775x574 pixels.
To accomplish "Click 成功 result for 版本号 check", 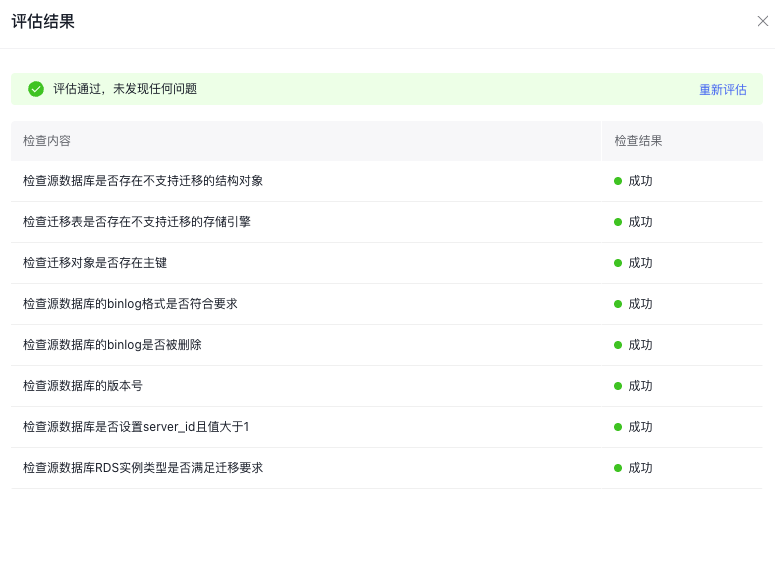I will pyautogui.click(x=640, y=386).
